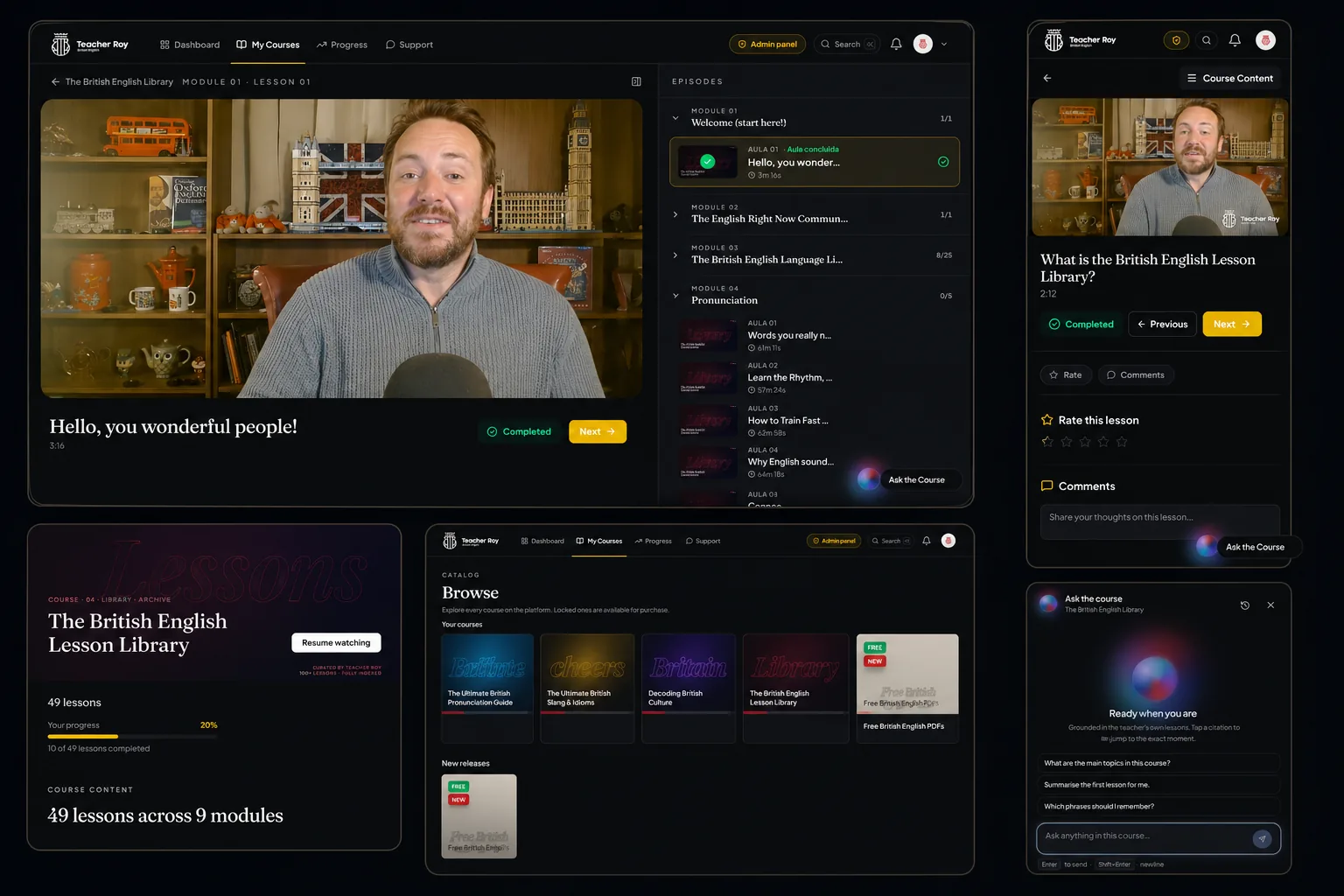Open Progress in the lesson player header

pyautogui.click(x=342, y=45)
